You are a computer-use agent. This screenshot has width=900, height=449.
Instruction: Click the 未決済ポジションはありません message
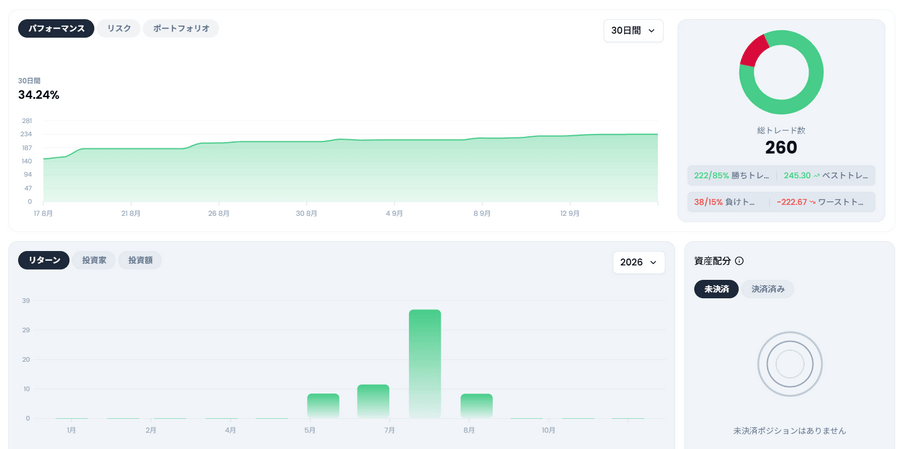pos(790,431)
